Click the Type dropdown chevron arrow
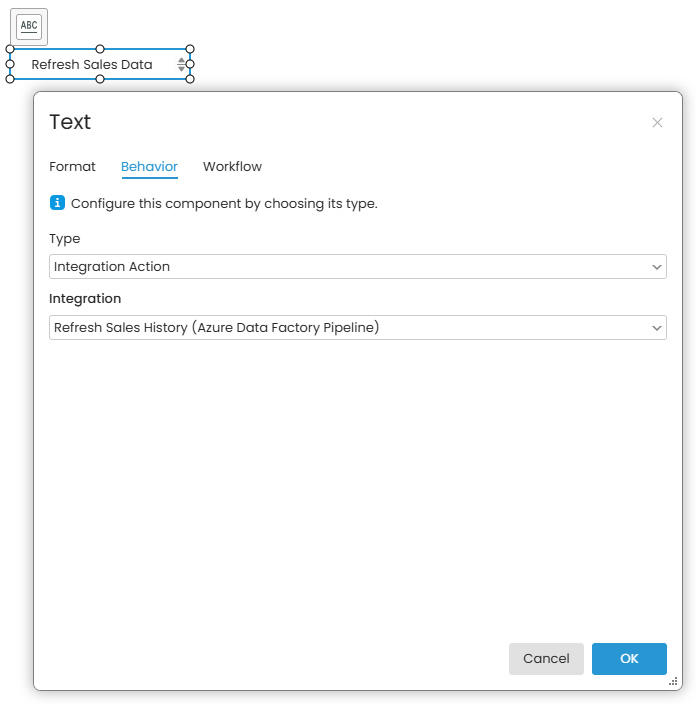The image size is (696, 704). click(x=656, y=267)
